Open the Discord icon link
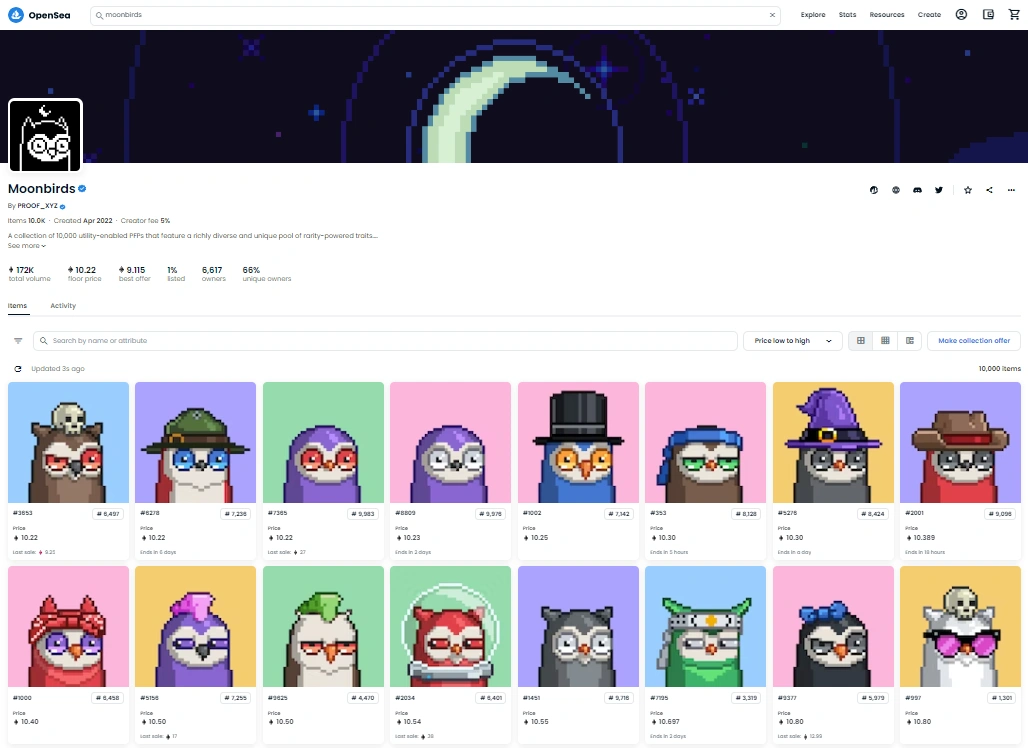 point(917,190)
